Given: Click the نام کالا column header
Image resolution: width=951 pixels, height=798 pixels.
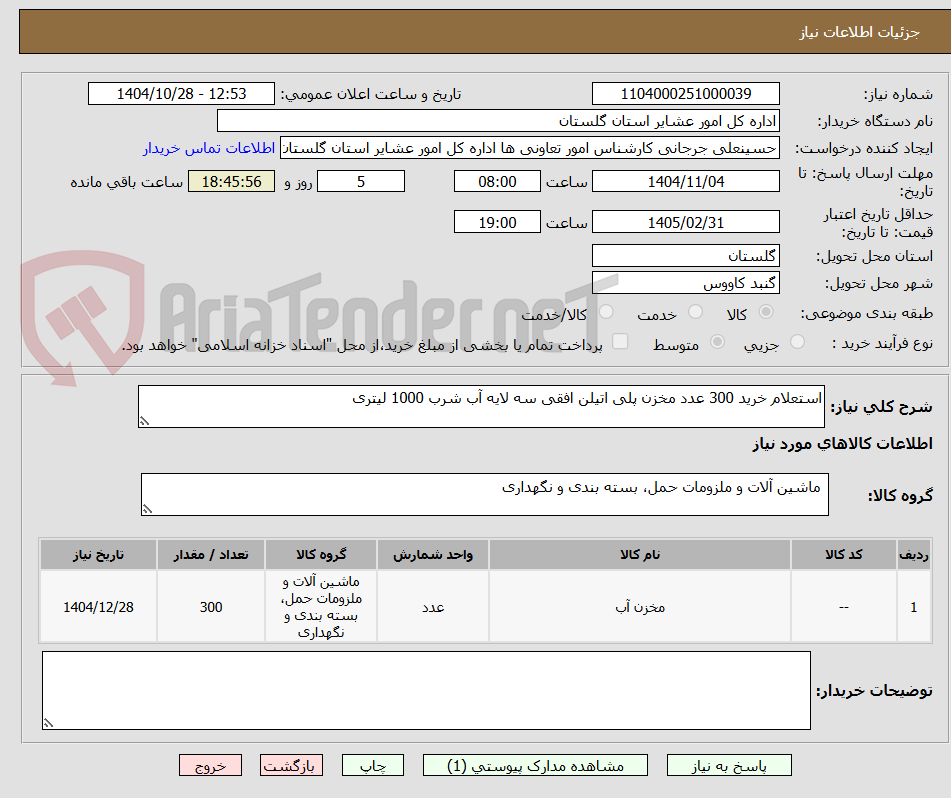Looking at the screenshot, I should [640, 555].
